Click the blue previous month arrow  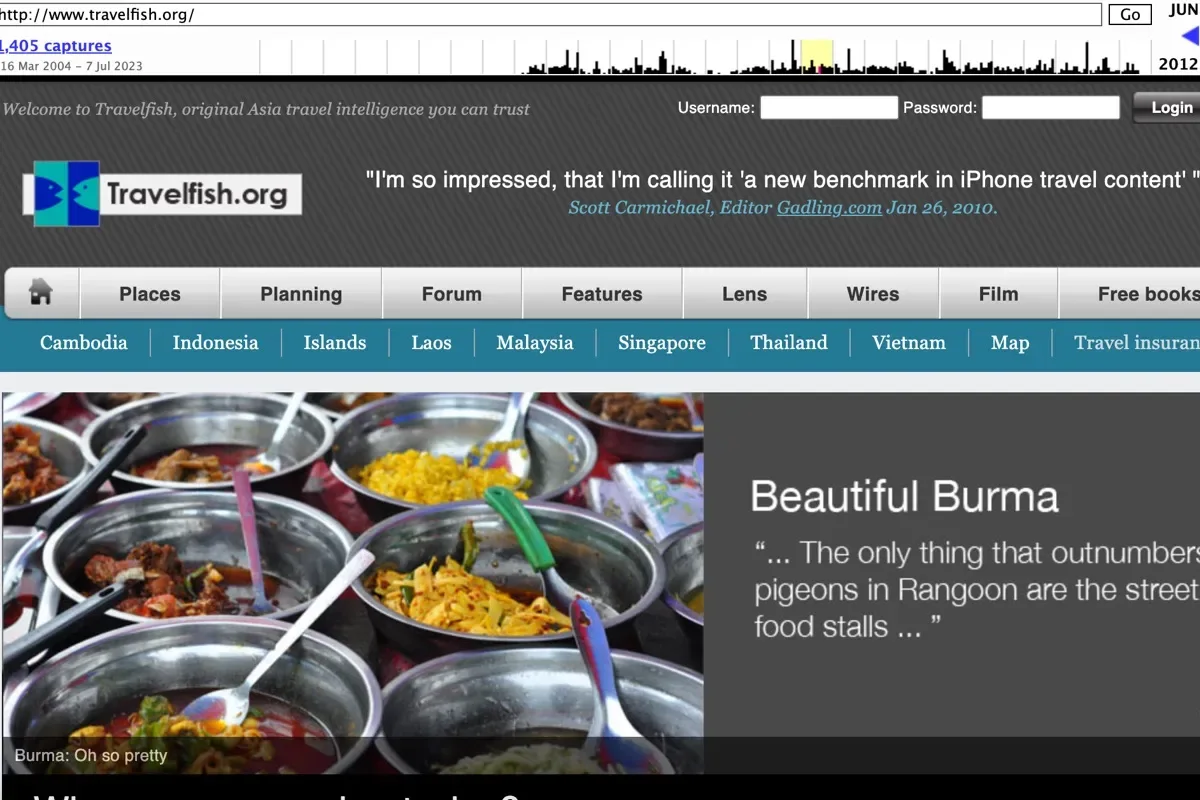[1190, 37]
